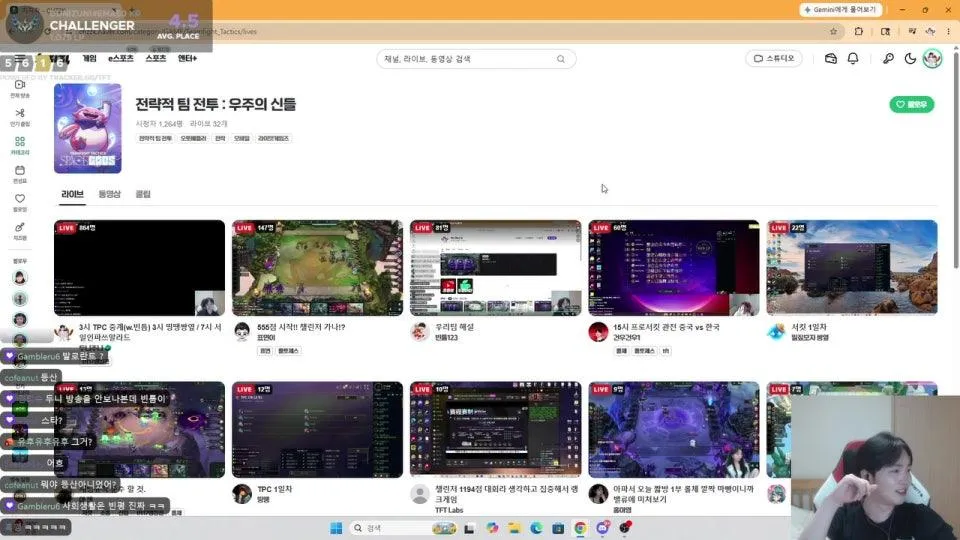Click the key icon in header

pyautogui.click(x=888, y=59)
